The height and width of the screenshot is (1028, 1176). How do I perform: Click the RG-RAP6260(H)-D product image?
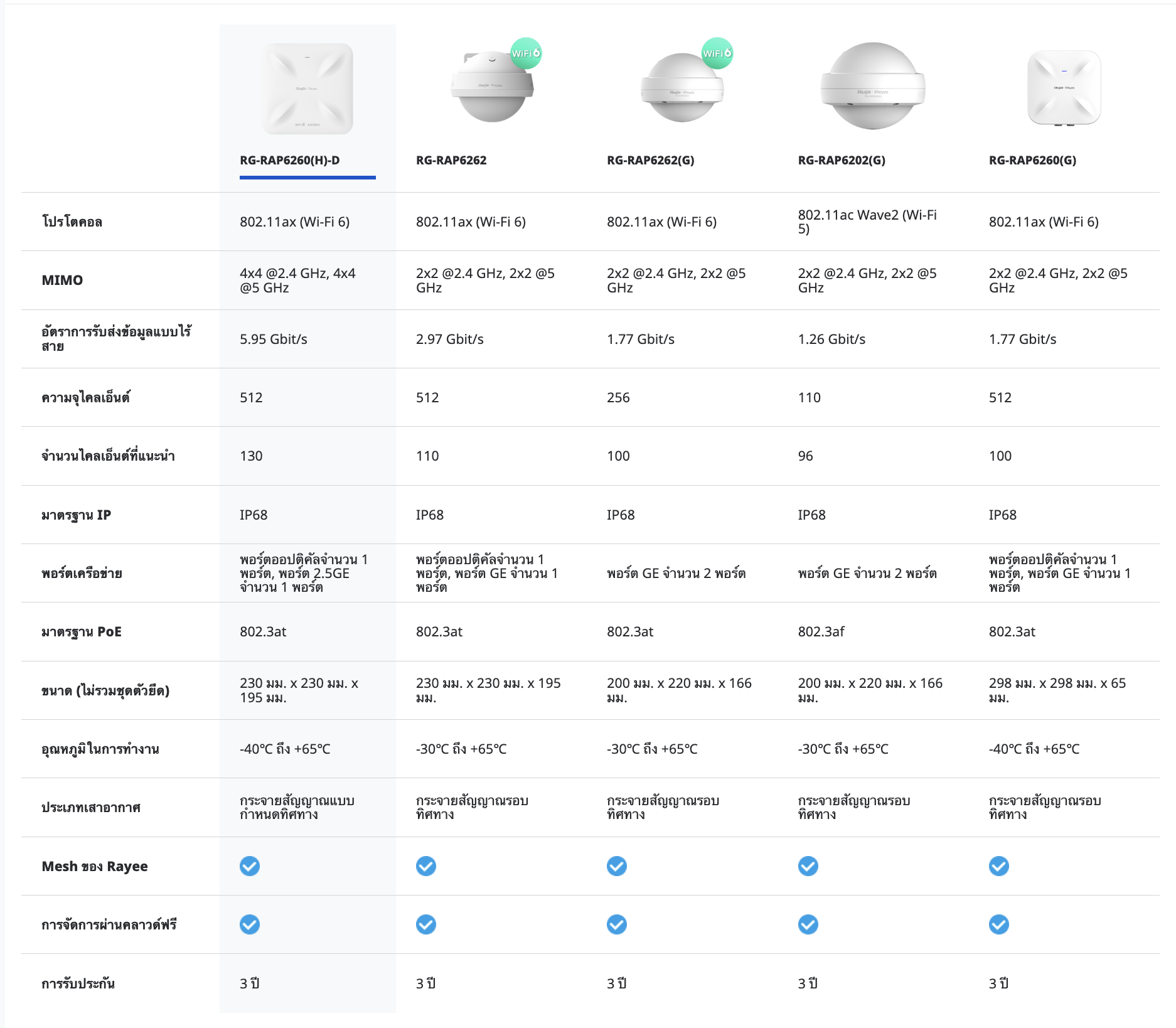(x=307, y=88)
